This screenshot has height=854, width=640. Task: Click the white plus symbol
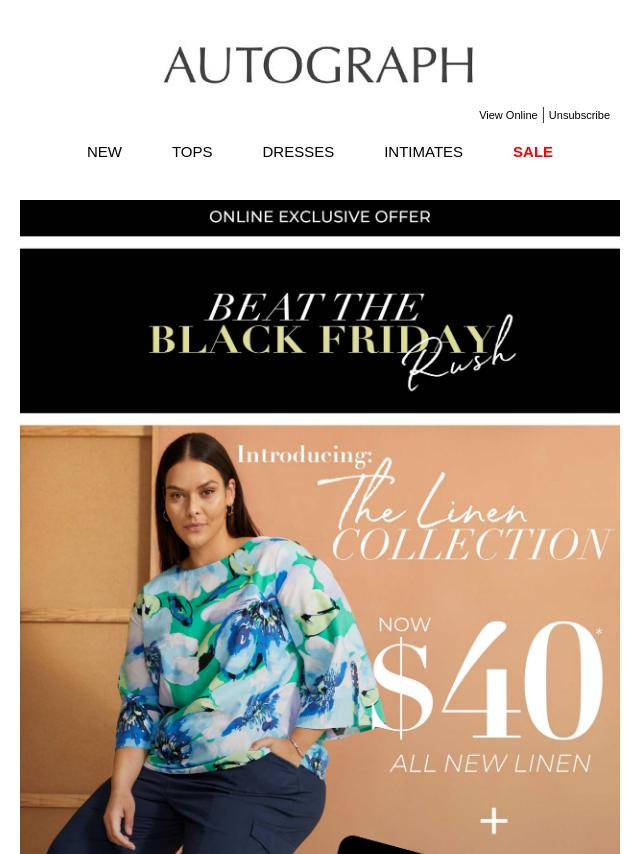click(x=494, y=821)
